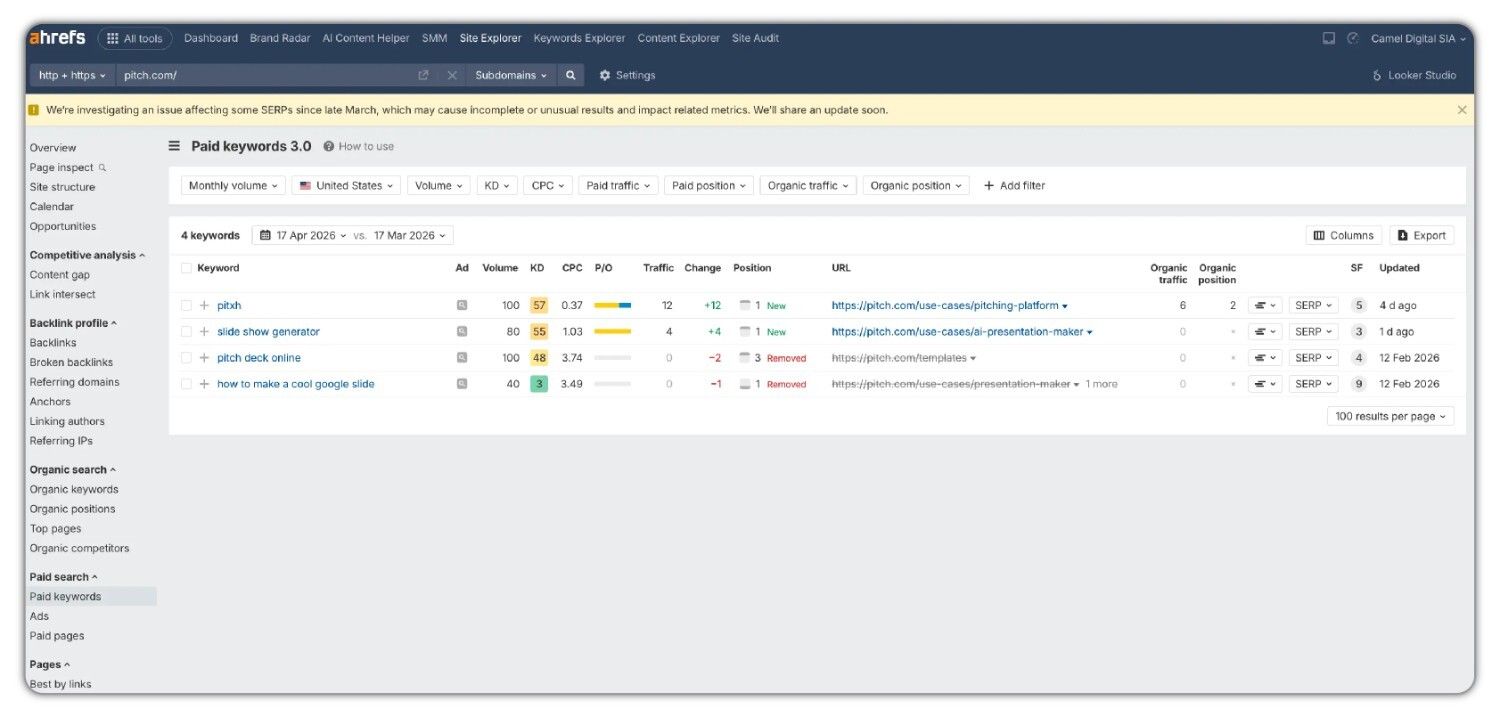Click the SF count 5 for pitxh
This screenshot has width=1500, height=717.
(1359, 305)
